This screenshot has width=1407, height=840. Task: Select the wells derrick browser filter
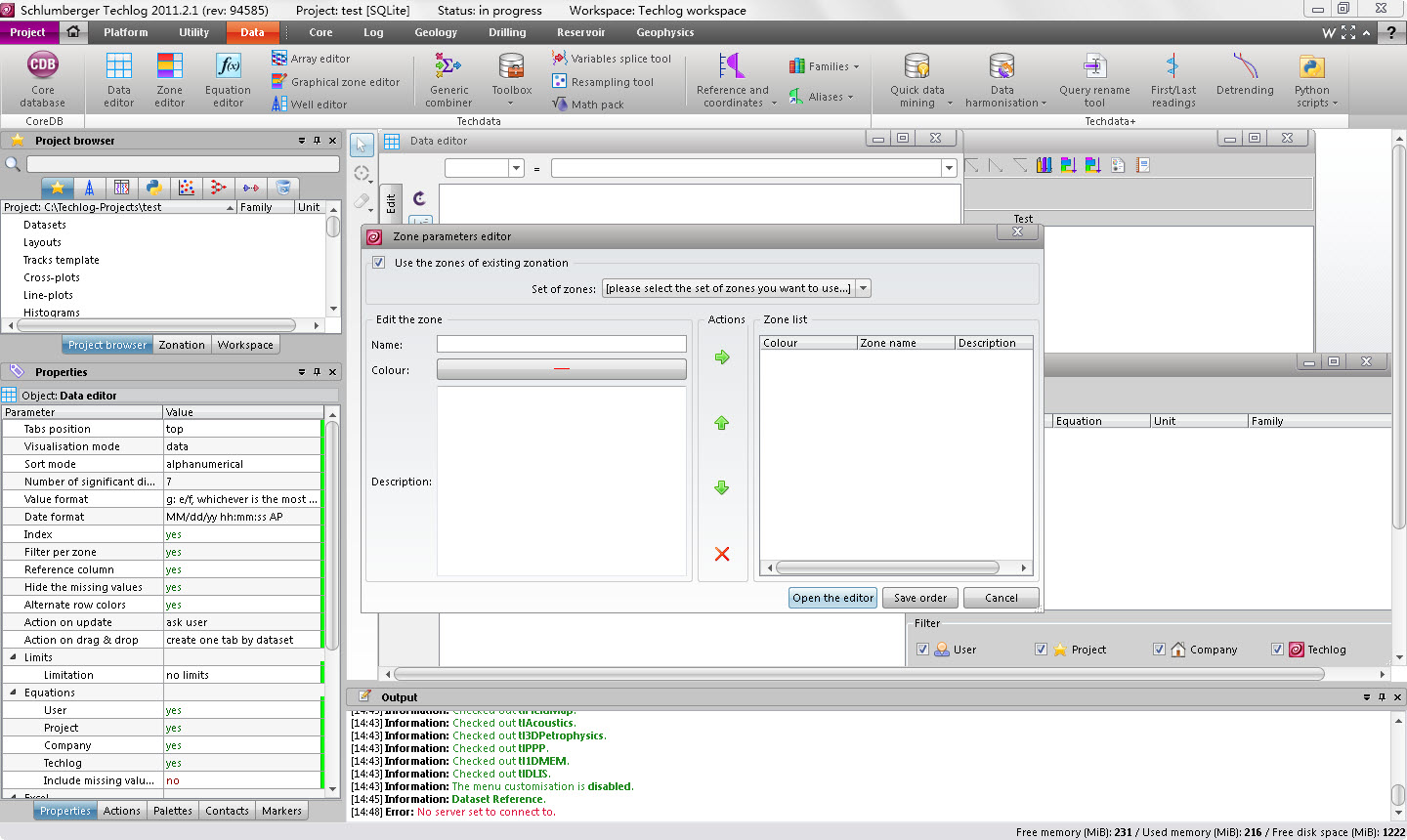pos(90,188)
